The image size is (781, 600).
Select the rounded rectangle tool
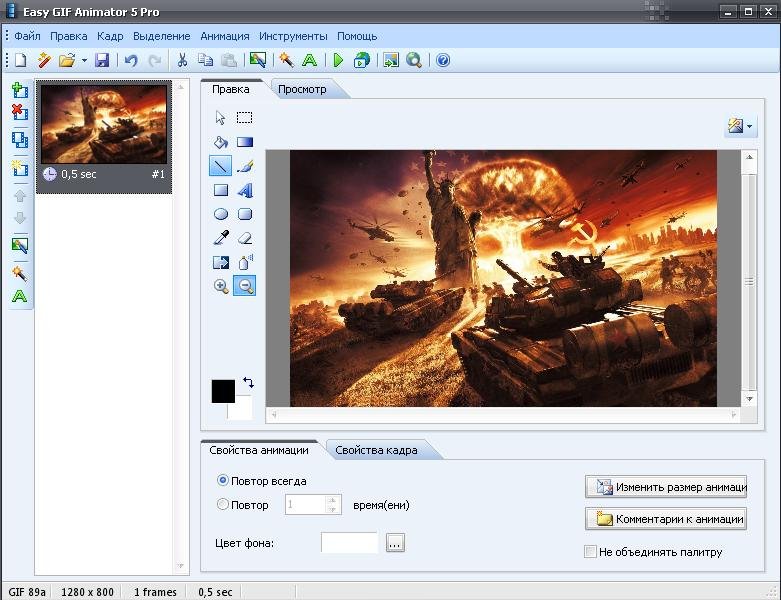[245, 214]
